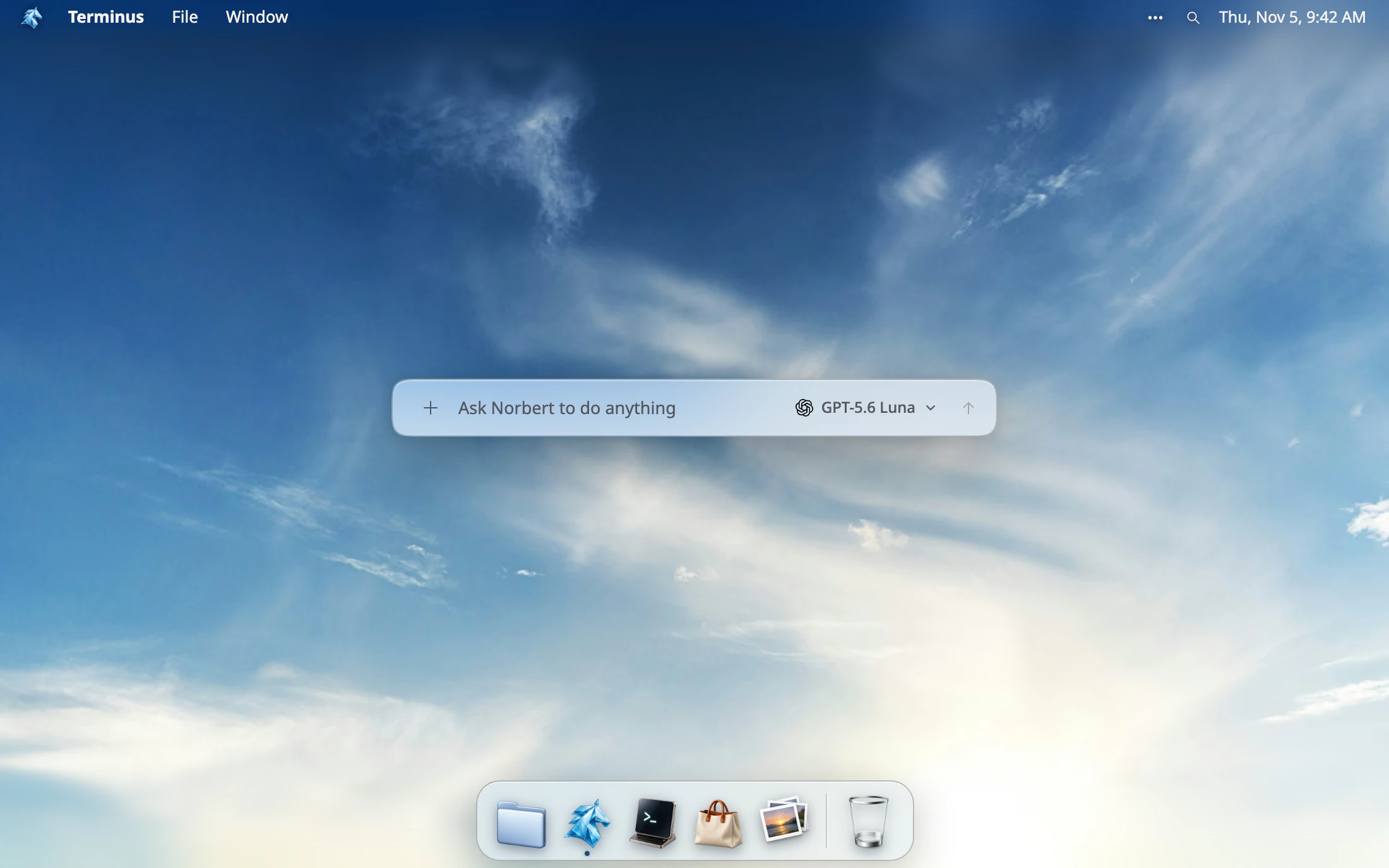Open the GPT-5.6 Luna model dropdown
Screen dimensions: 1389x868
[866, 408]
